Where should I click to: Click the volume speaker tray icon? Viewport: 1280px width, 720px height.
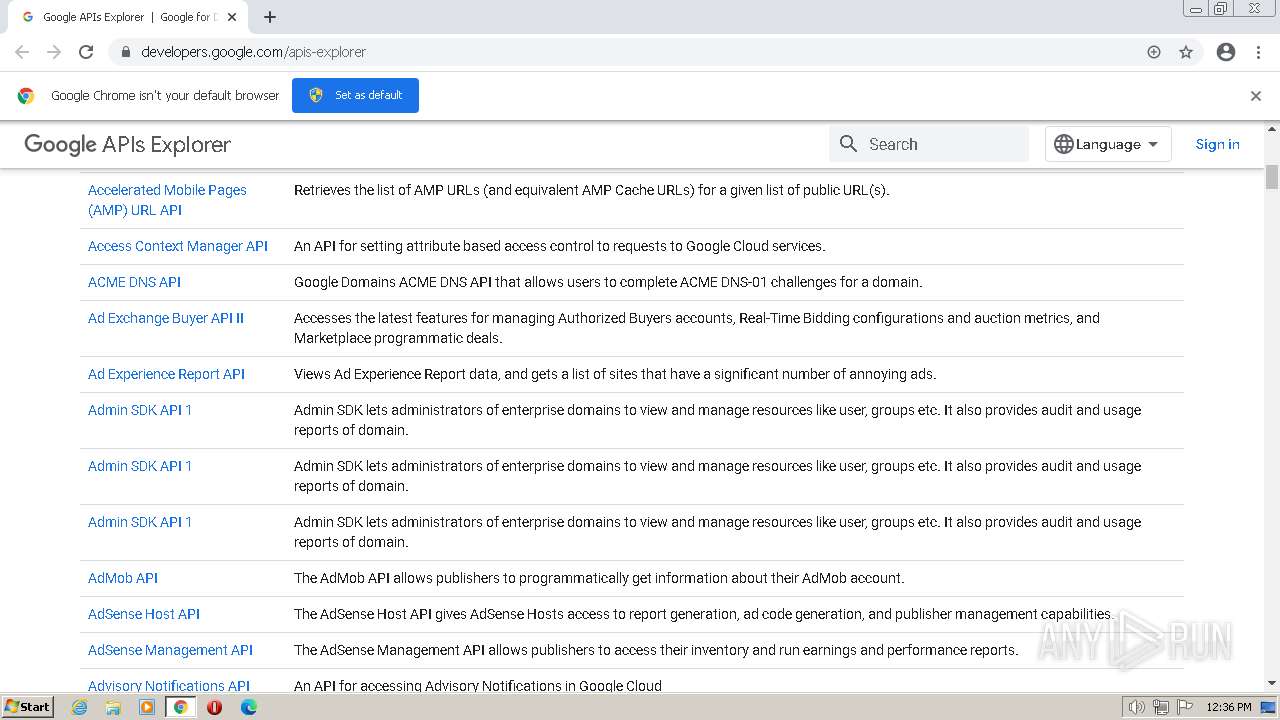pos(1136,707)
